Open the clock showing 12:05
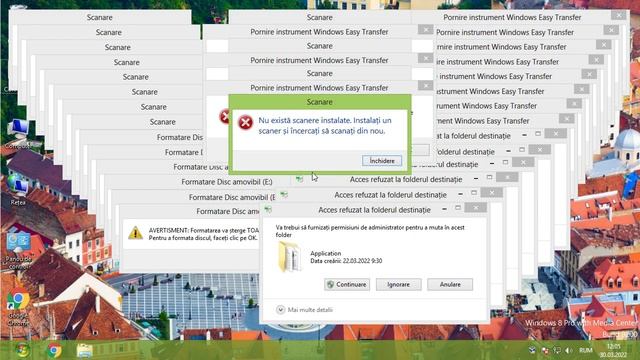Screen dimensions: 640x360 point(613,350)
